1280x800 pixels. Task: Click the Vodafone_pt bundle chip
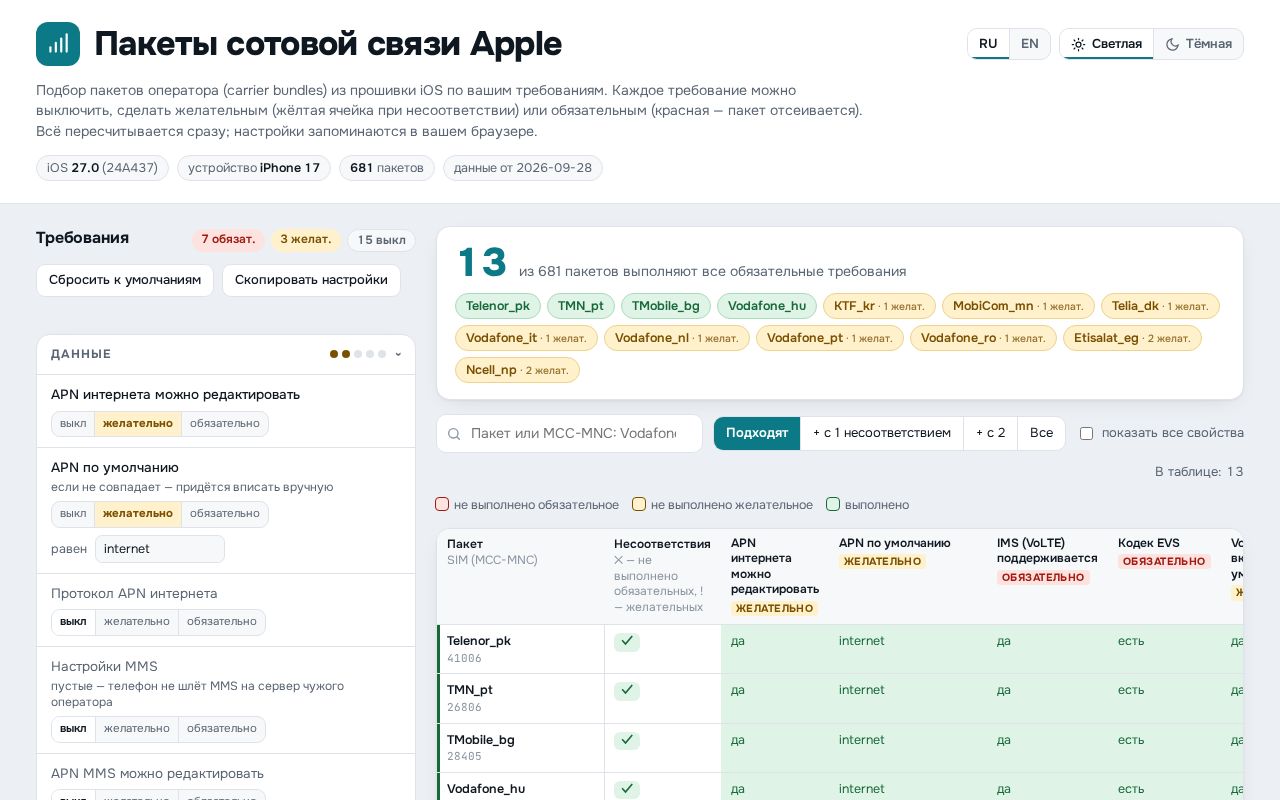830,338
